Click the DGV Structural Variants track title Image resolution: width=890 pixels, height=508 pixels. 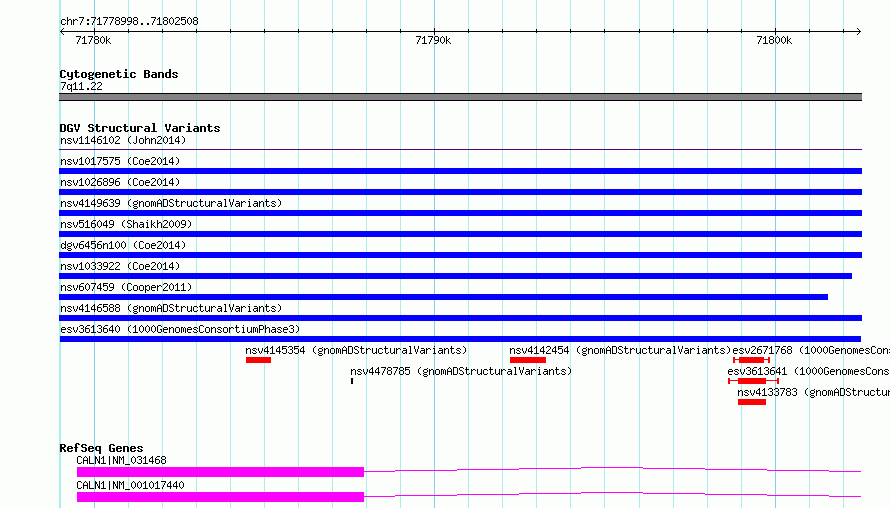click(140, 128)
